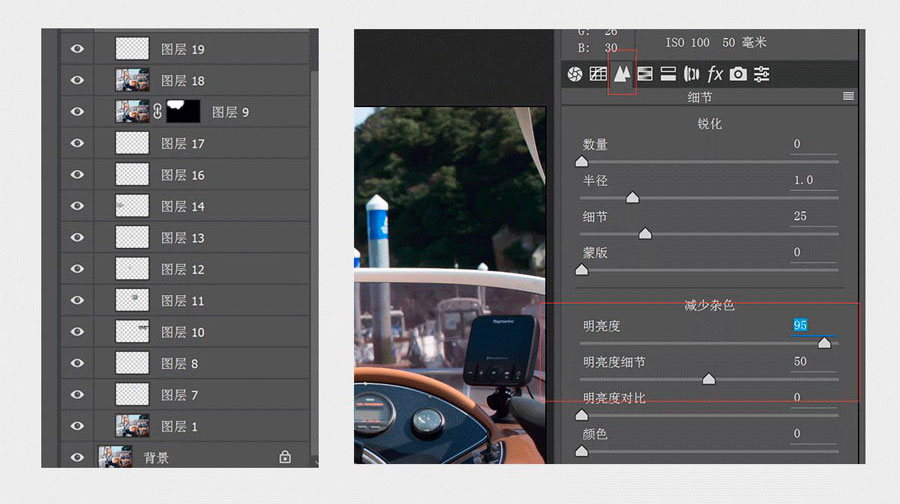
Task: Hide layer 图层 19 with eye icon
Action: pos(77,49)
